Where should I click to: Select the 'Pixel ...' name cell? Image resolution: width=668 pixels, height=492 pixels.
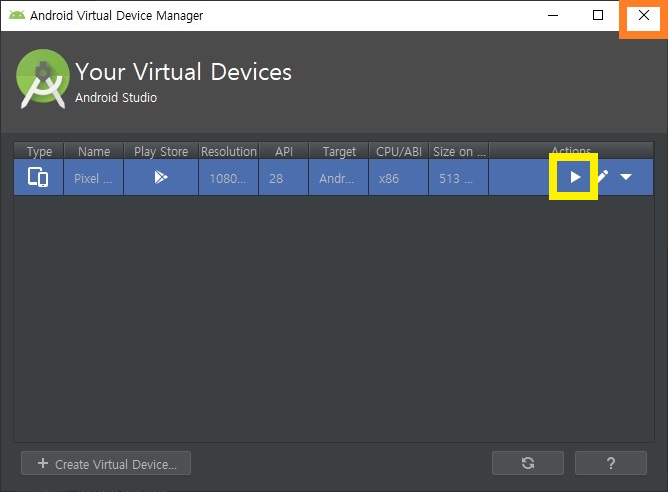(x=93, y=178)
